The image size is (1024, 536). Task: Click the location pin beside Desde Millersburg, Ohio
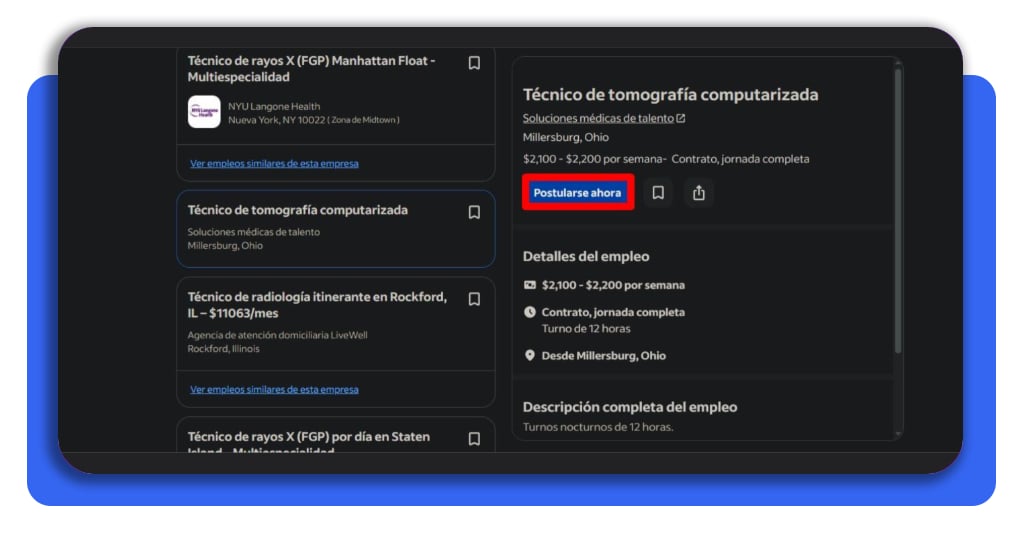(x=530, y=355)
